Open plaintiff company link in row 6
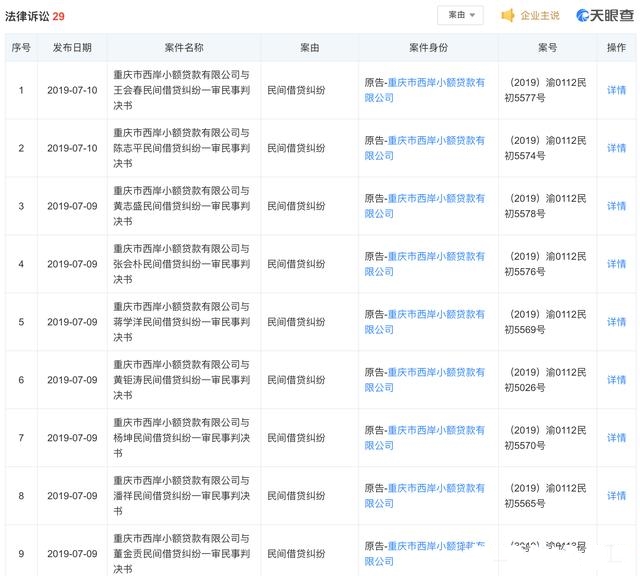 424,380
